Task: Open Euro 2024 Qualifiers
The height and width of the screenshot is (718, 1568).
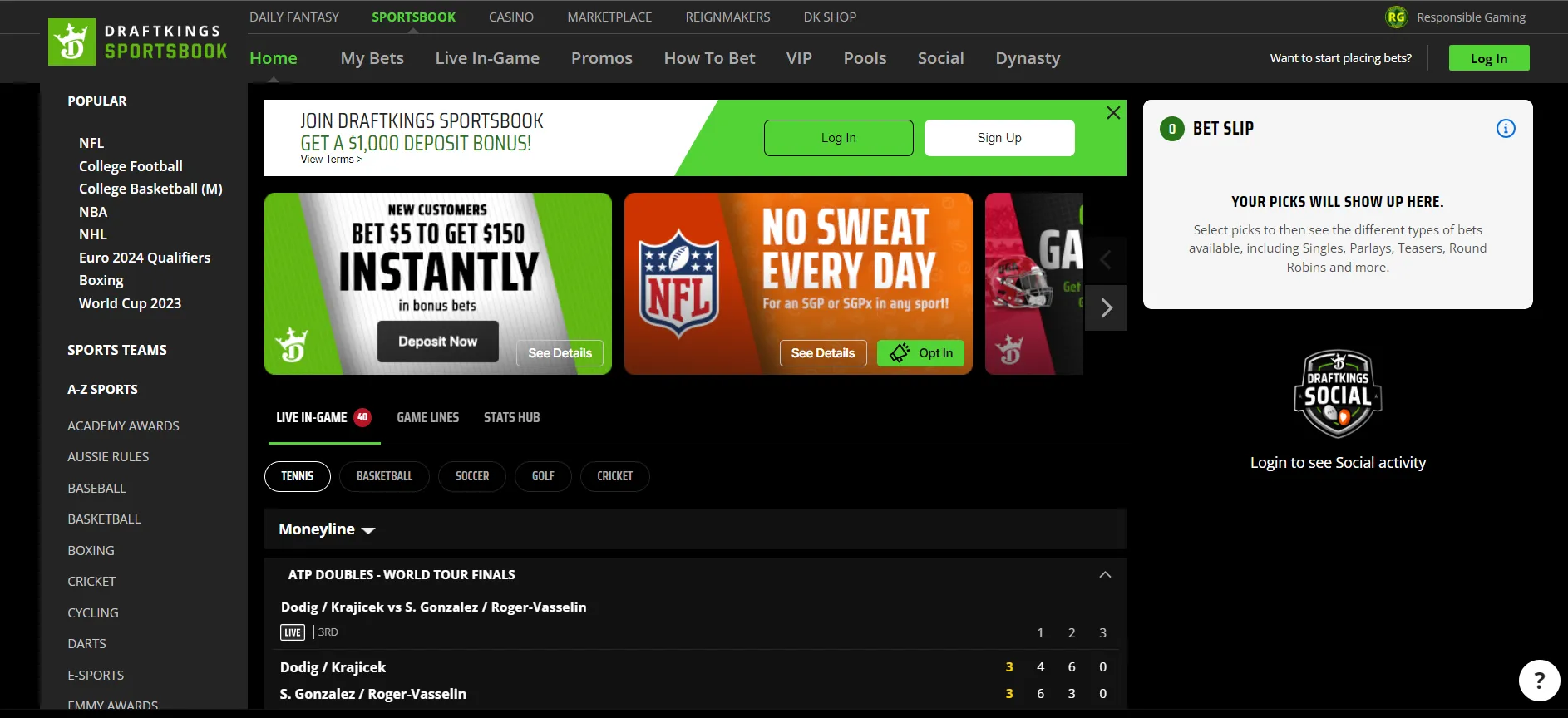Action: (x=145, y=258)
